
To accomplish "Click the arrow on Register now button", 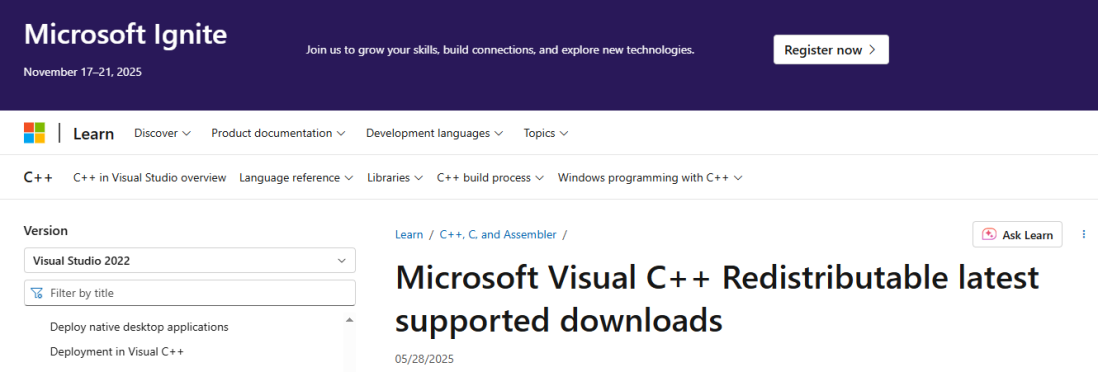I will coord(872,50).
